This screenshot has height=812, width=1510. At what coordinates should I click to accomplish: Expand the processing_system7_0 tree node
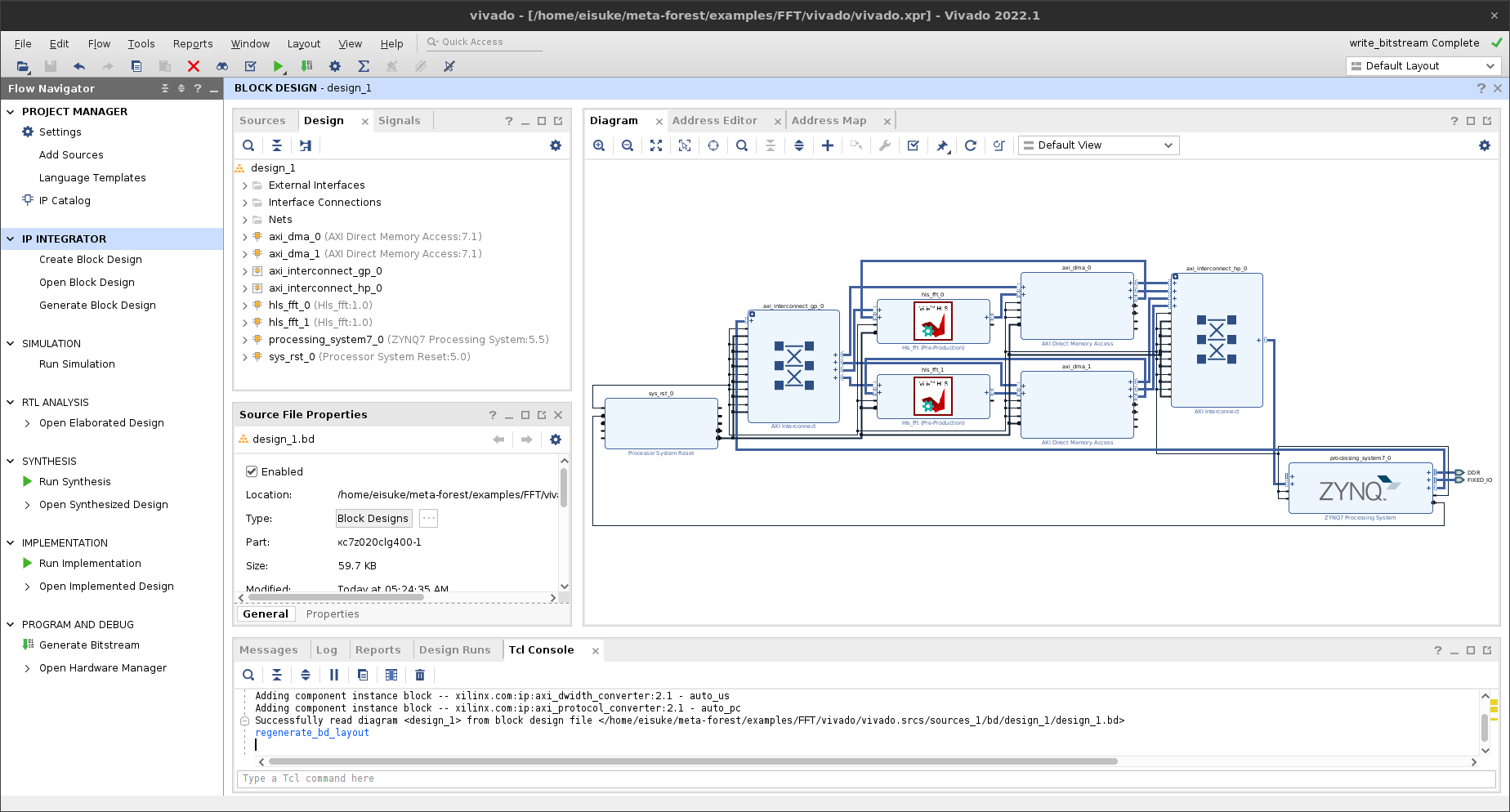[x=244, y=340]
